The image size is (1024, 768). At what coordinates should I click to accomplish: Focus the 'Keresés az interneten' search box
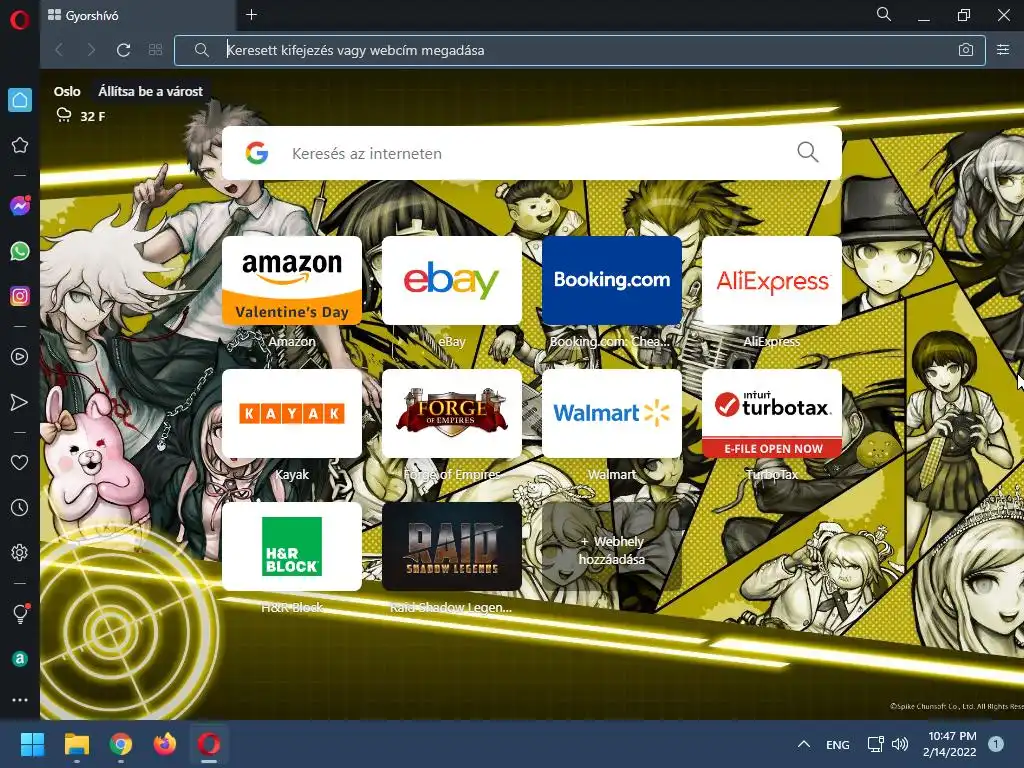pos(532,153)
